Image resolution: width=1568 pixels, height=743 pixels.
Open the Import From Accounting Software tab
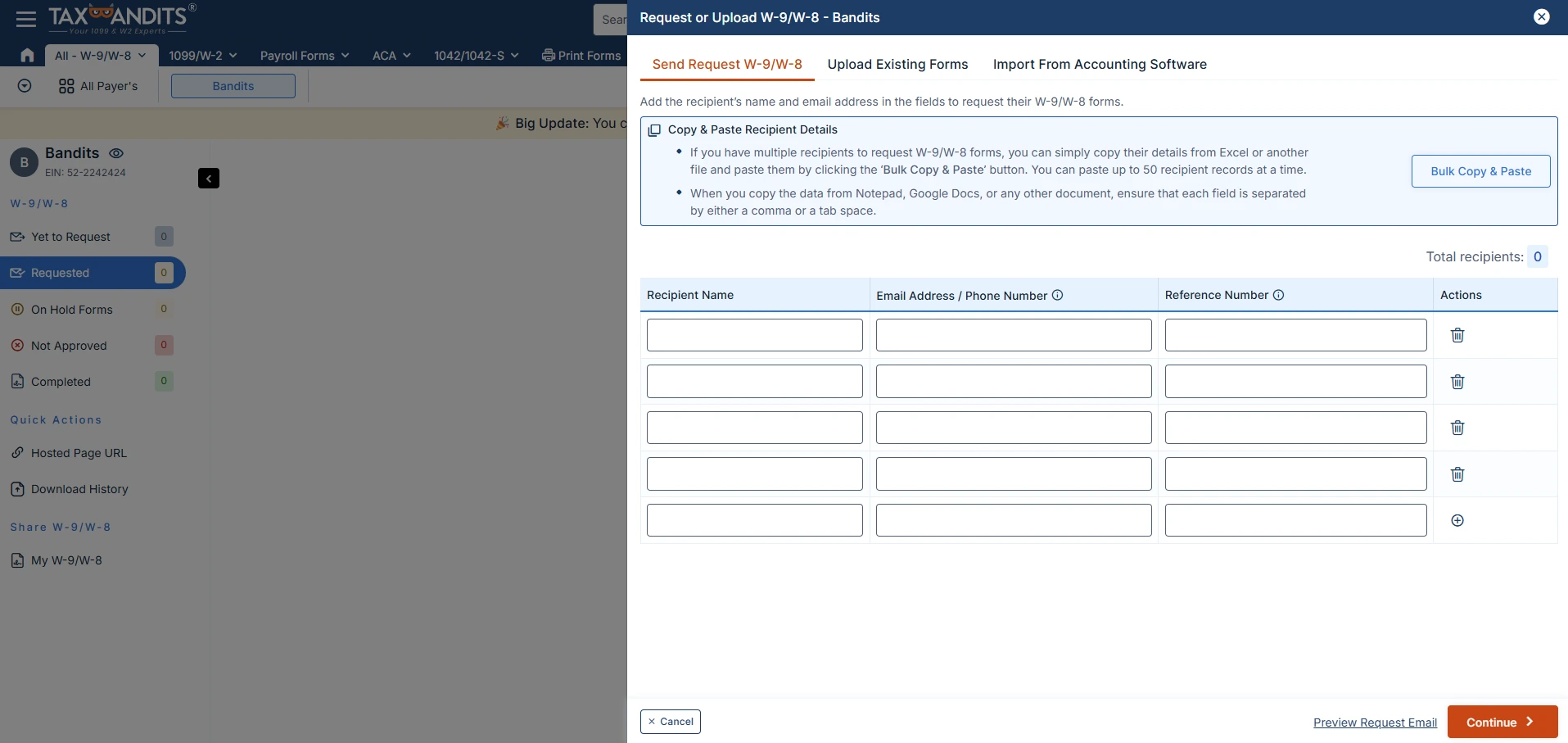click(x=1099, y=65)
